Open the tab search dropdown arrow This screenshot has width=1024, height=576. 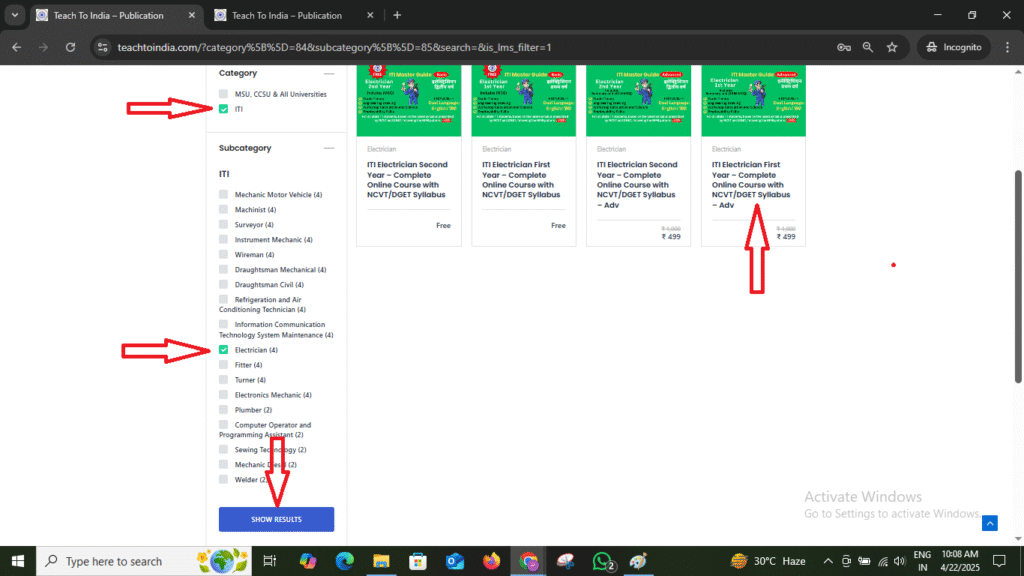[14, 15]
